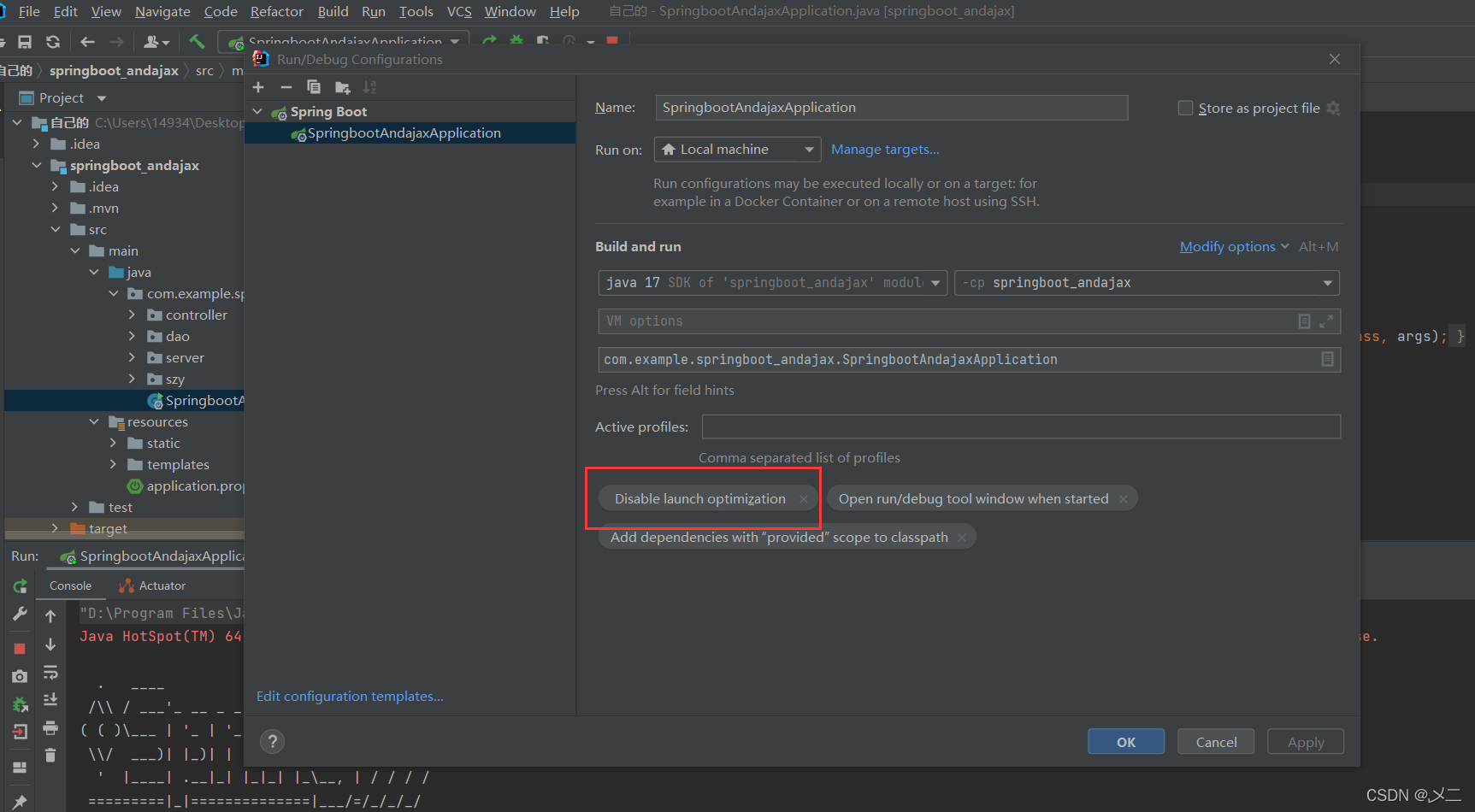Click the OK button
Screen dimensions: 1475x812
pyautogui.click(x=1126, y=742)
